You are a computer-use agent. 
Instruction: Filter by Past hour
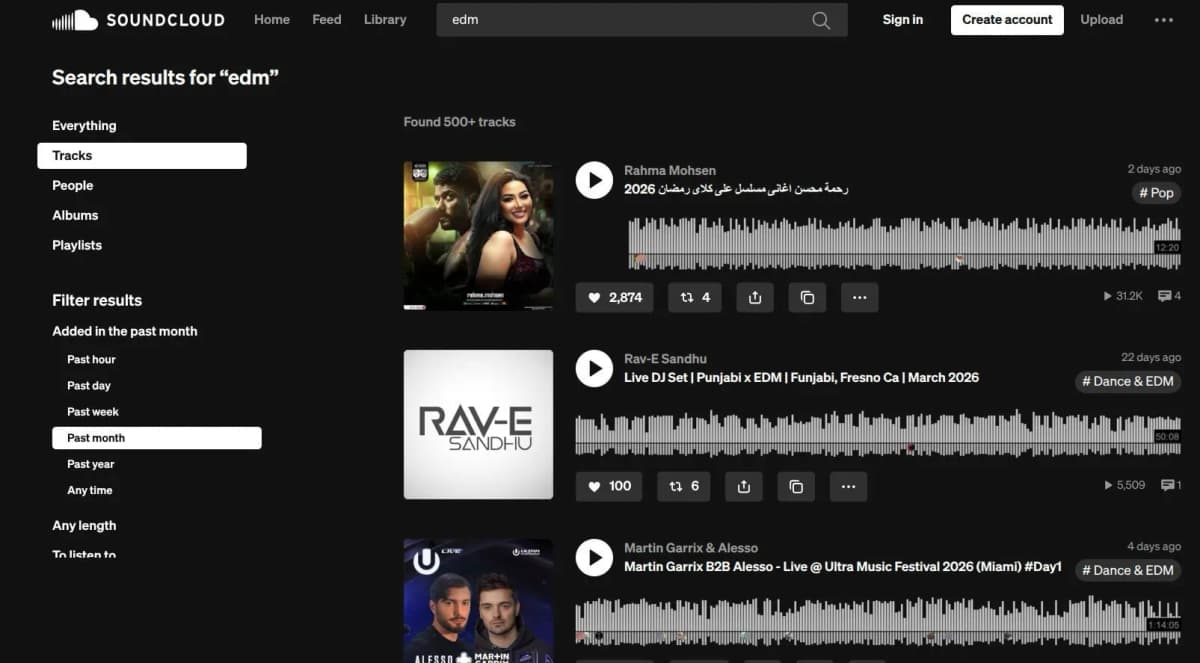click(91, 360)
